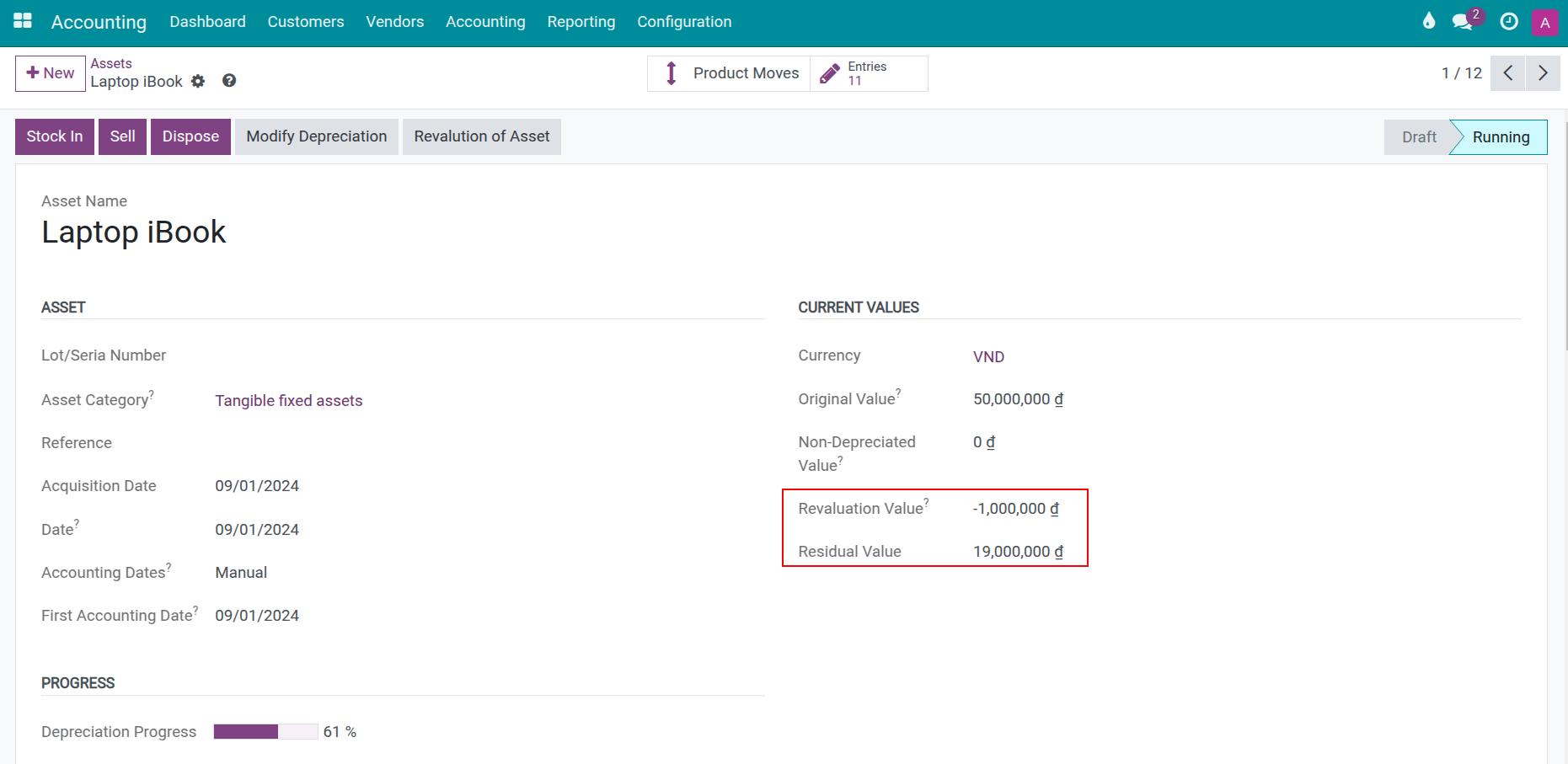Select the Draft status stage

pyautogui.click(x=1419, y=137)
